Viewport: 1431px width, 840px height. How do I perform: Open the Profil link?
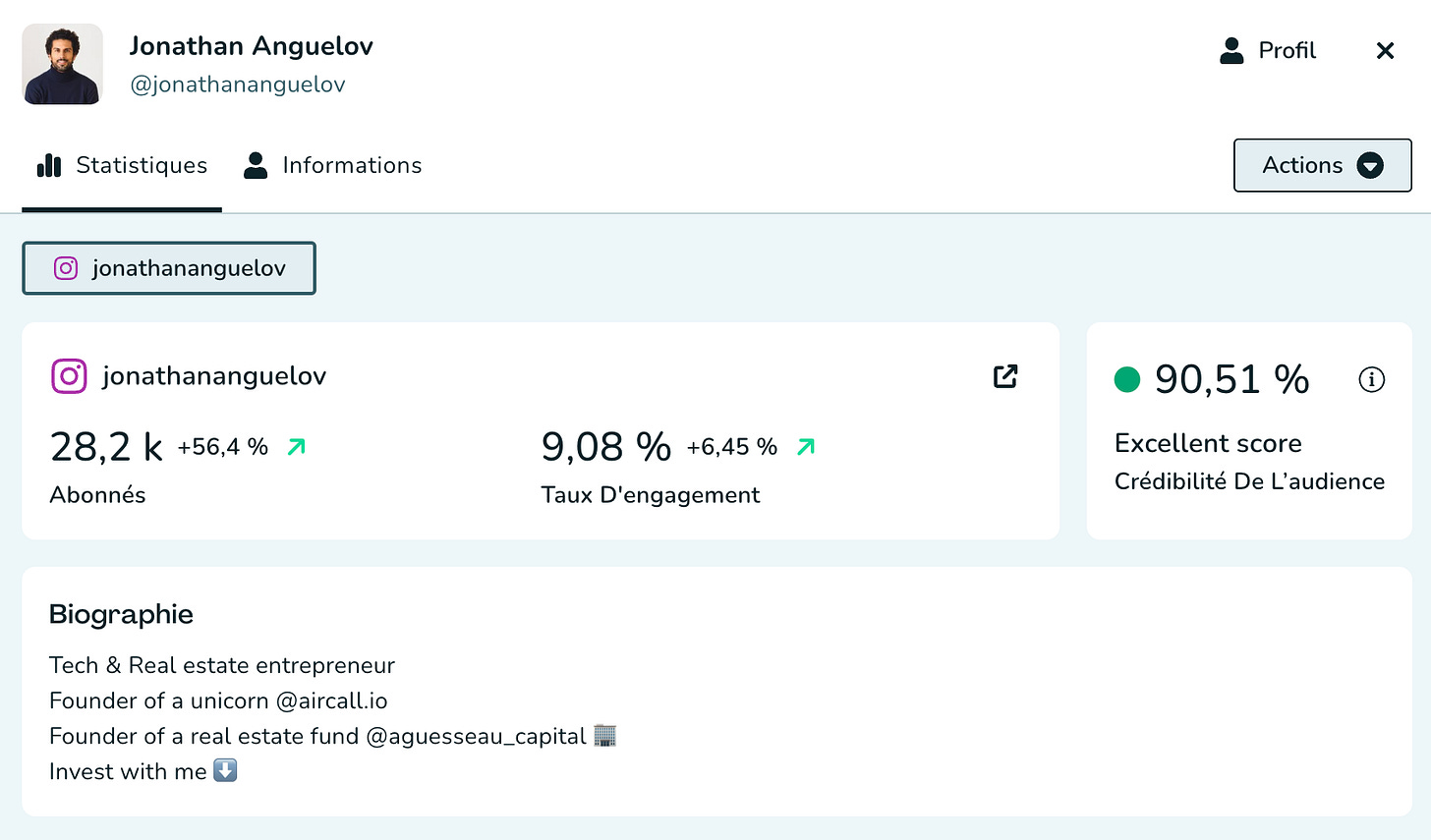click(x=1268, y=50)
